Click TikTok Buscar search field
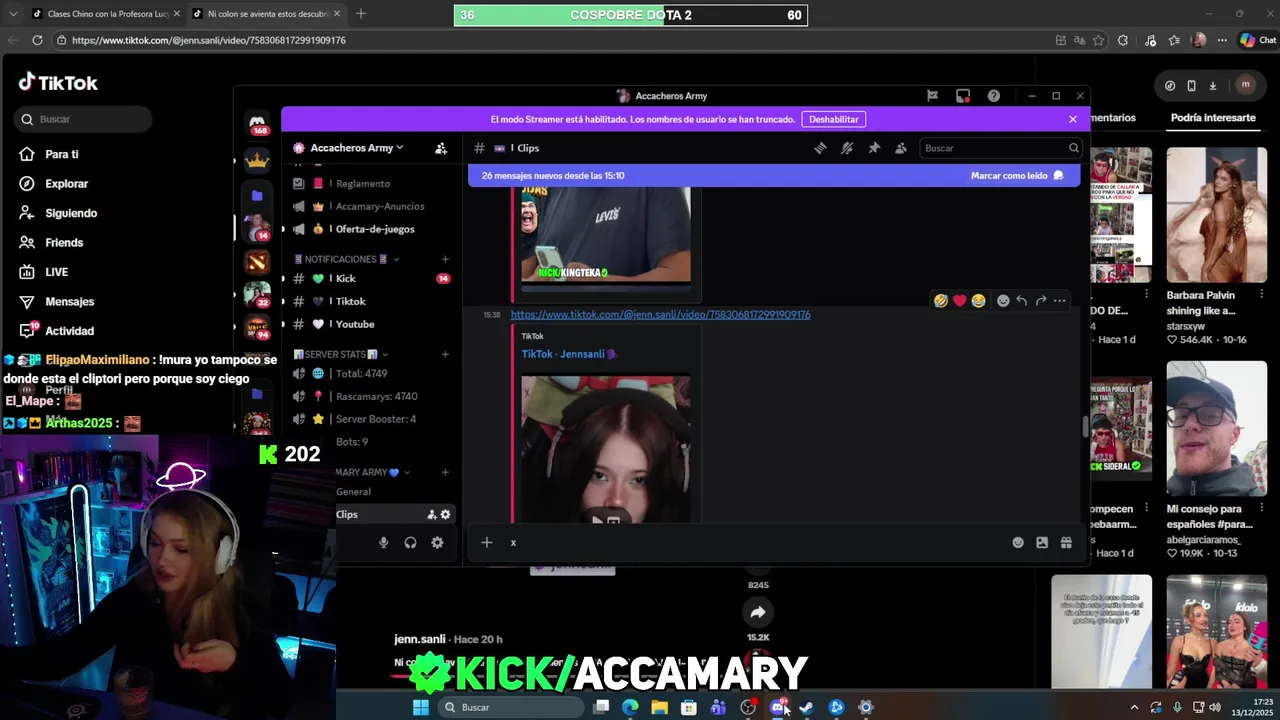 point(83,119)
